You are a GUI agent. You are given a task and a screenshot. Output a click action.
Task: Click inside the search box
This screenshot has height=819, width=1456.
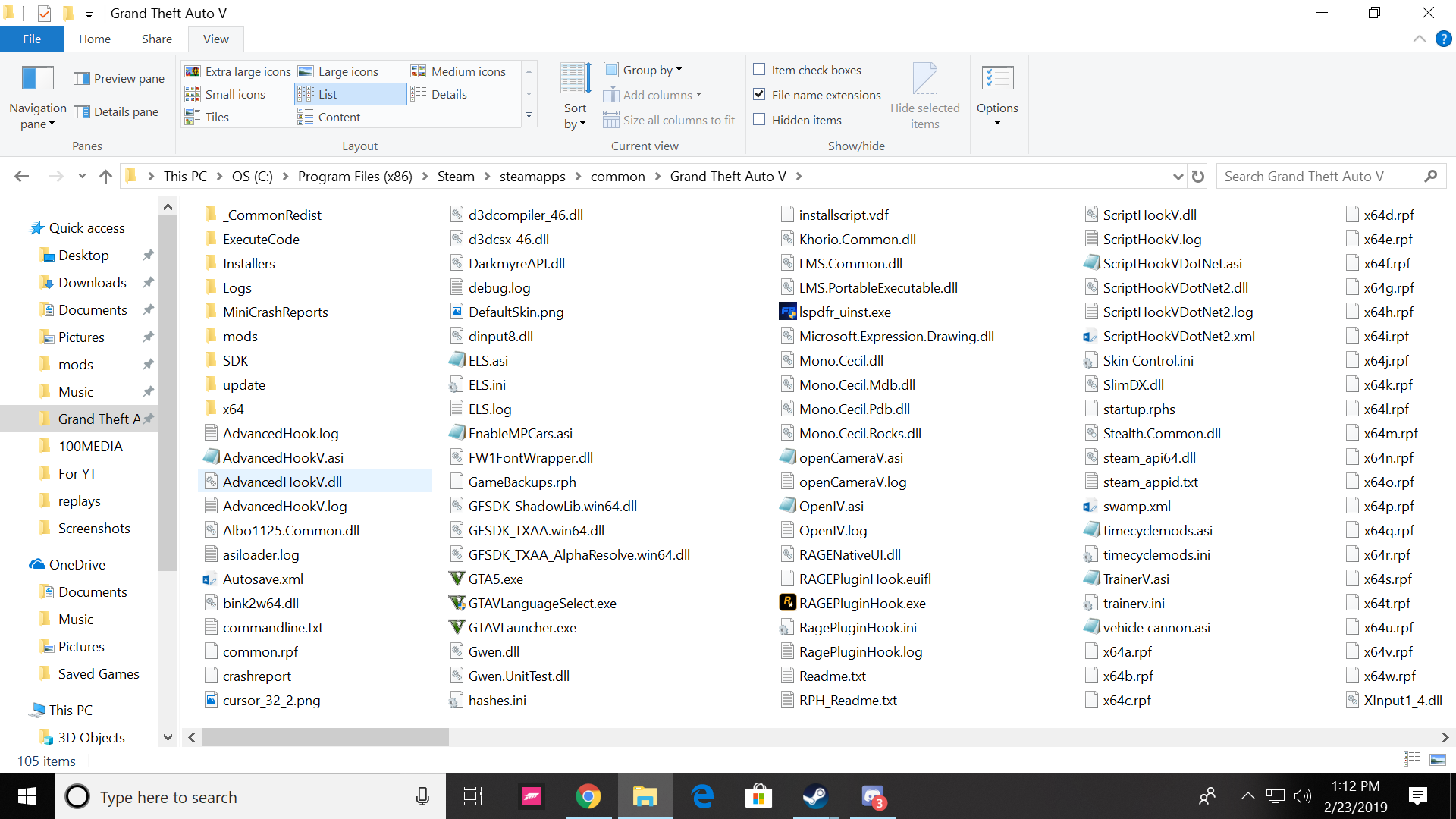click(x=1319, y=175)
